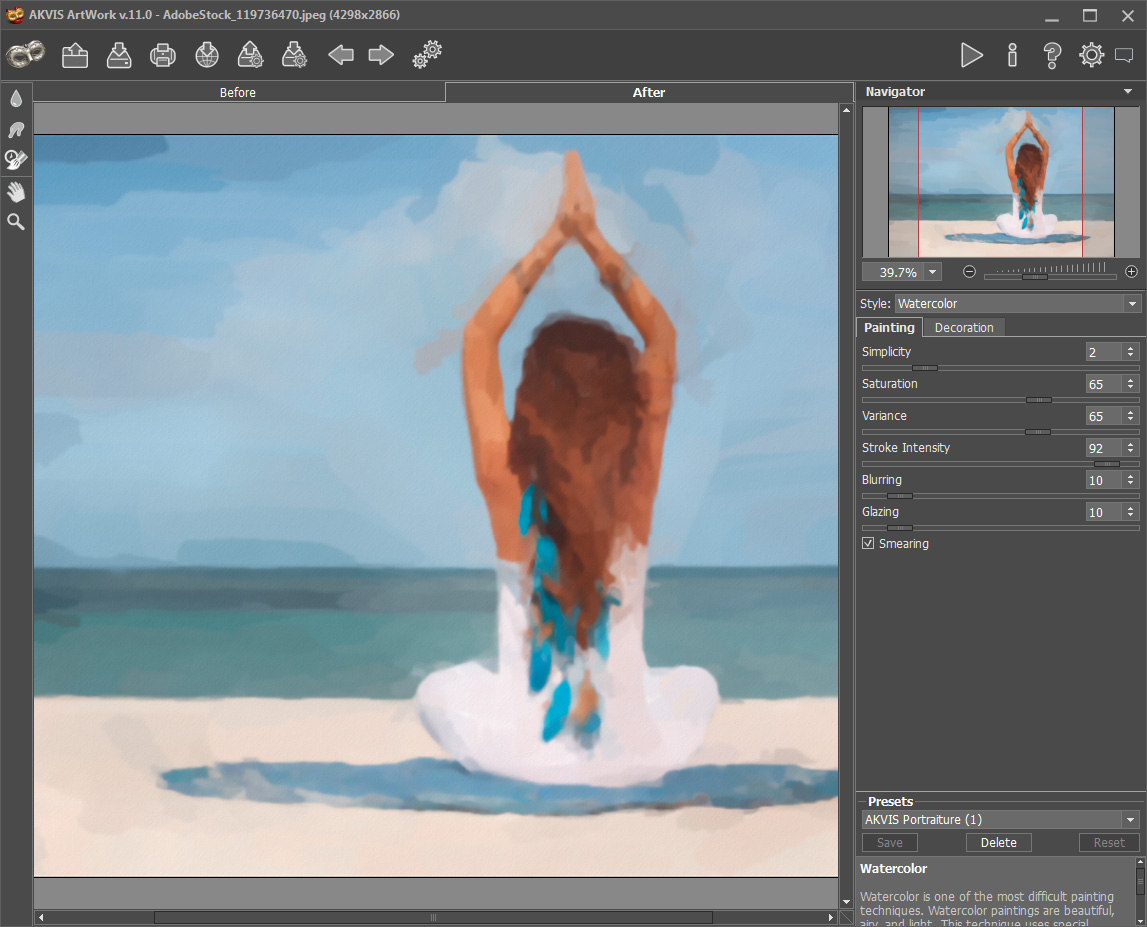Grab the Hand tool for panning

coord(15,191)
